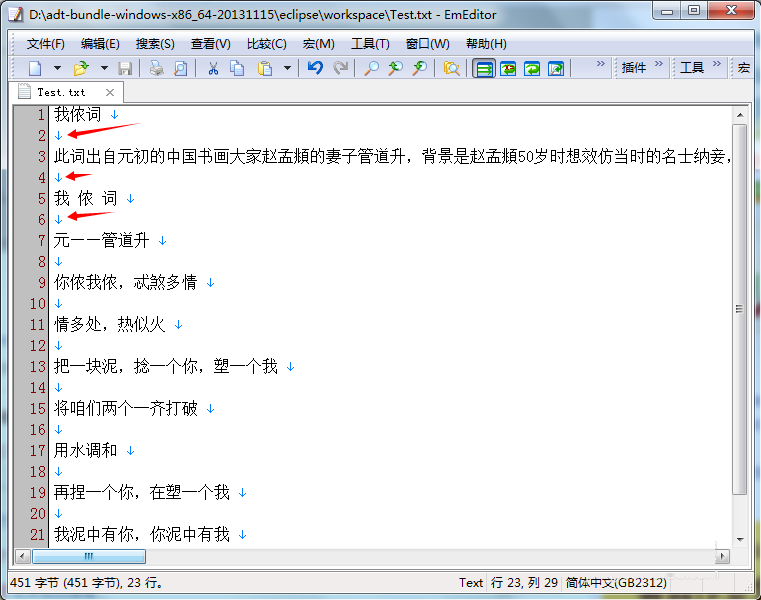Screen dimensions: 761x600
Task: Click the line 把一块泥，捻一个你，塑一个我
Action: click(166, 367)
